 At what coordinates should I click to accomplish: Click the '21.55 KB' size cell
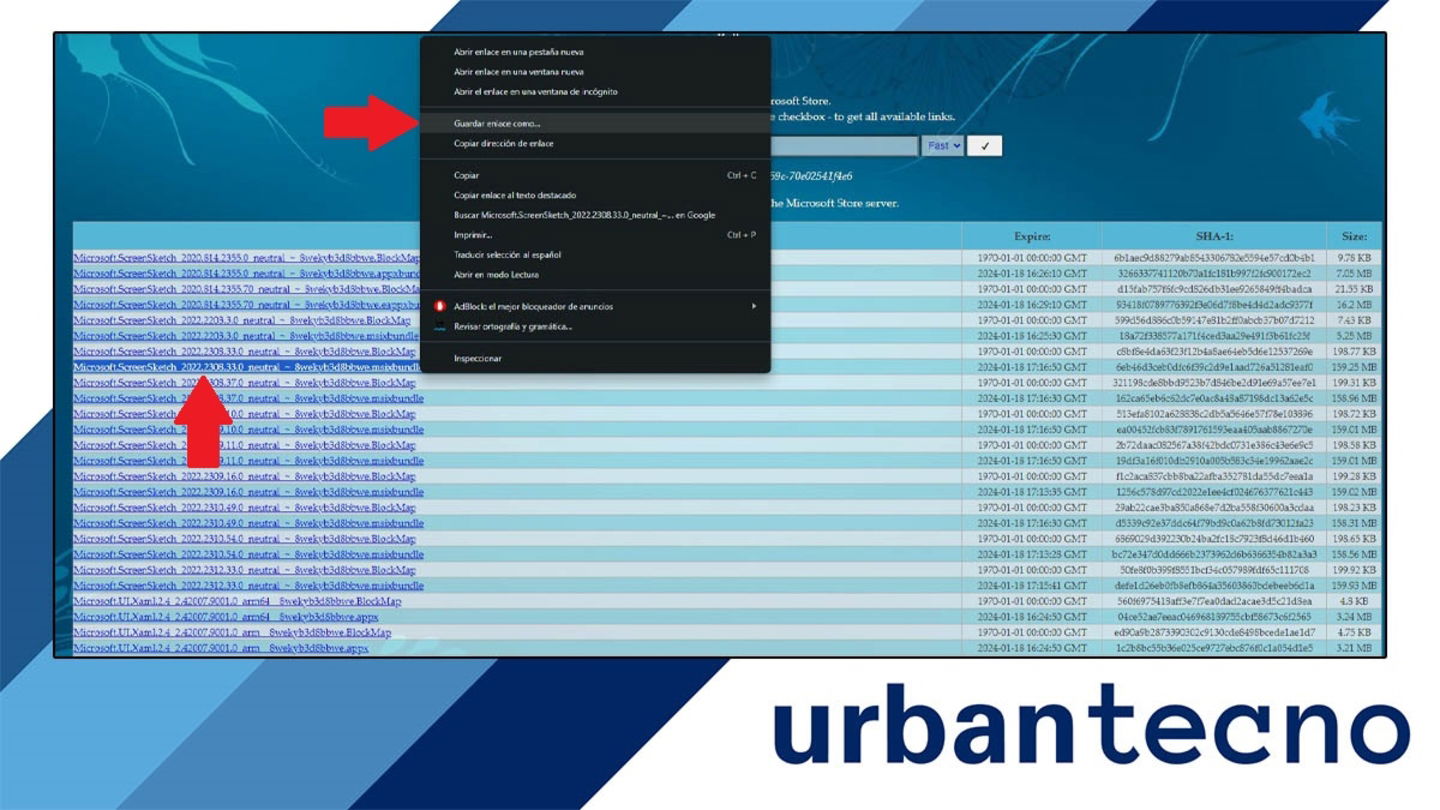click(1355, 289)
